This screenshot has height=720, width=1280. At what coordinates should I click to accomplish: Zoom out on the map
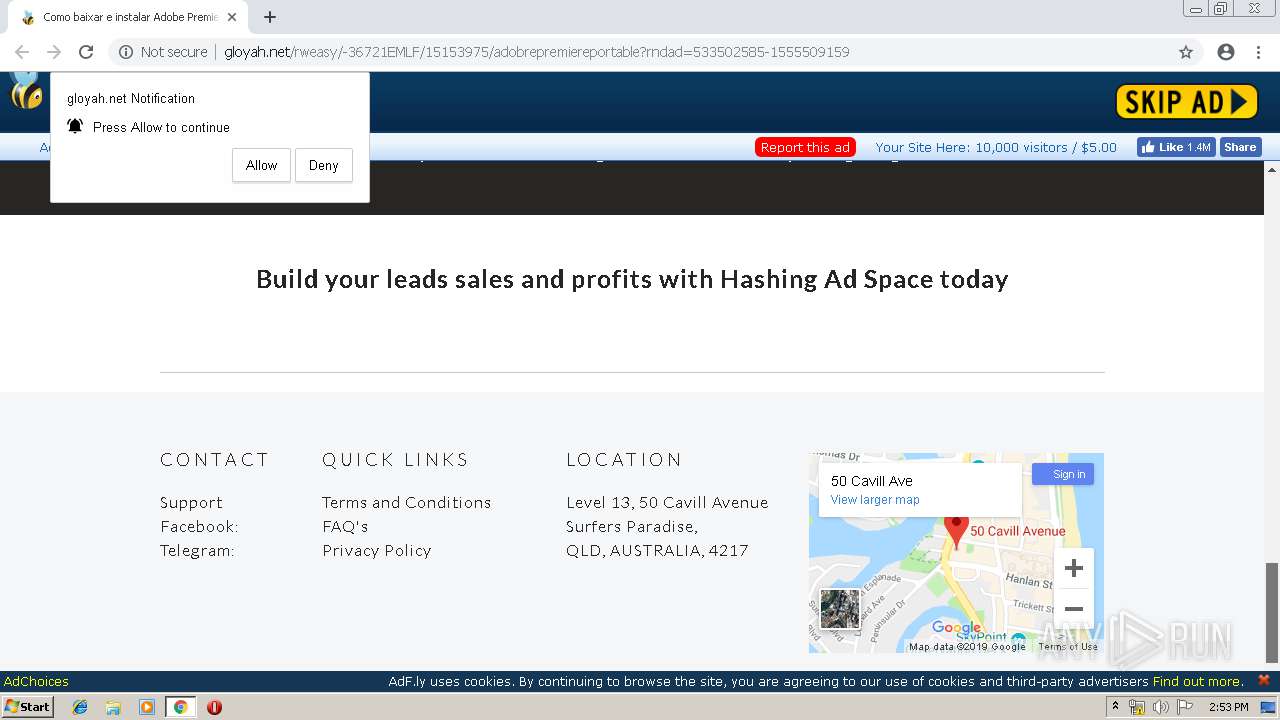(1074, 609)
